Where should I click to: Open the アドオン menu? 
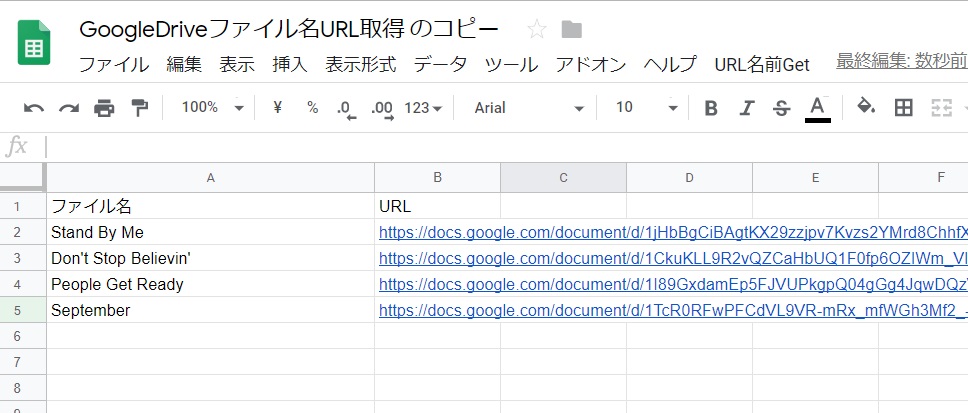click(591, 64)
